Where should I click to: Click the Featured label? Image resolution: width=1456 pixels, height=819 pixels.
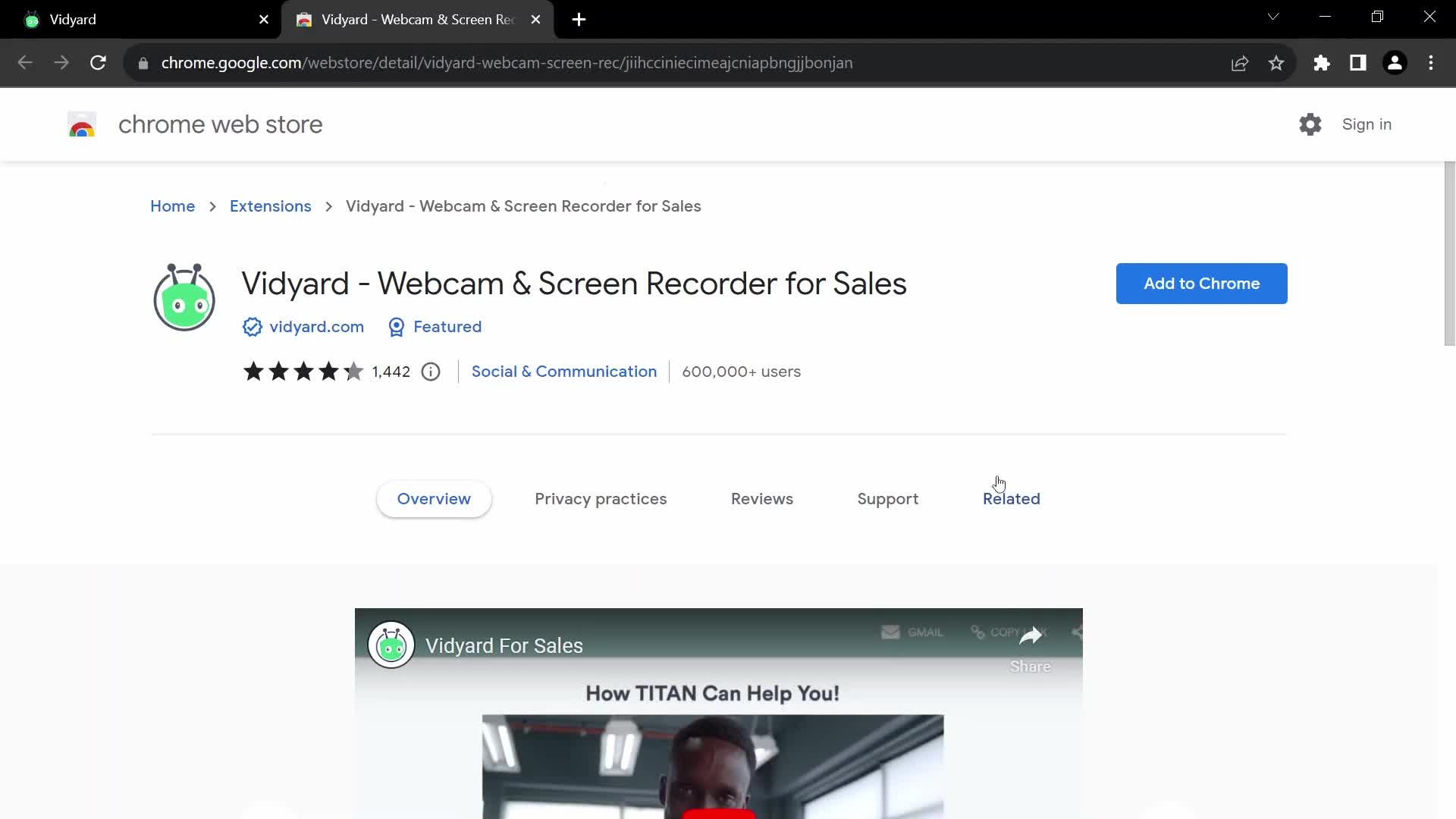point(447,327)
